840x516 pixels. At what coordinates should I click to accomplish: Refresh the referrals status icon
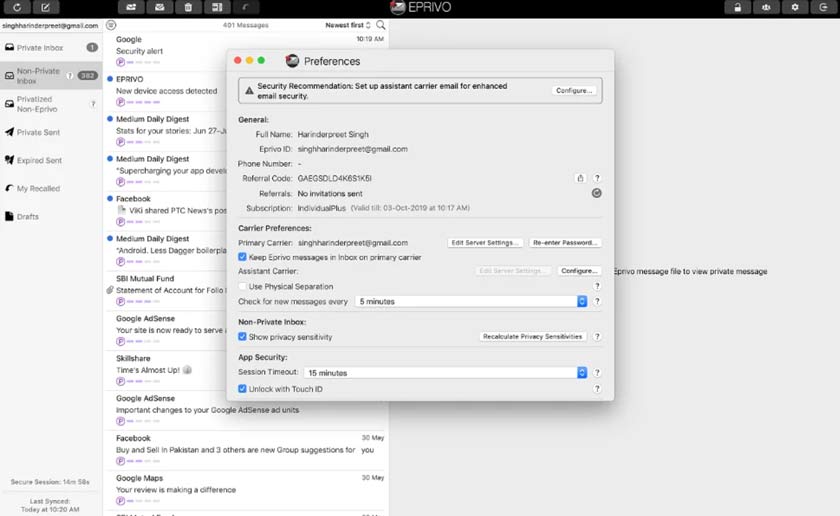click(596, 193)
